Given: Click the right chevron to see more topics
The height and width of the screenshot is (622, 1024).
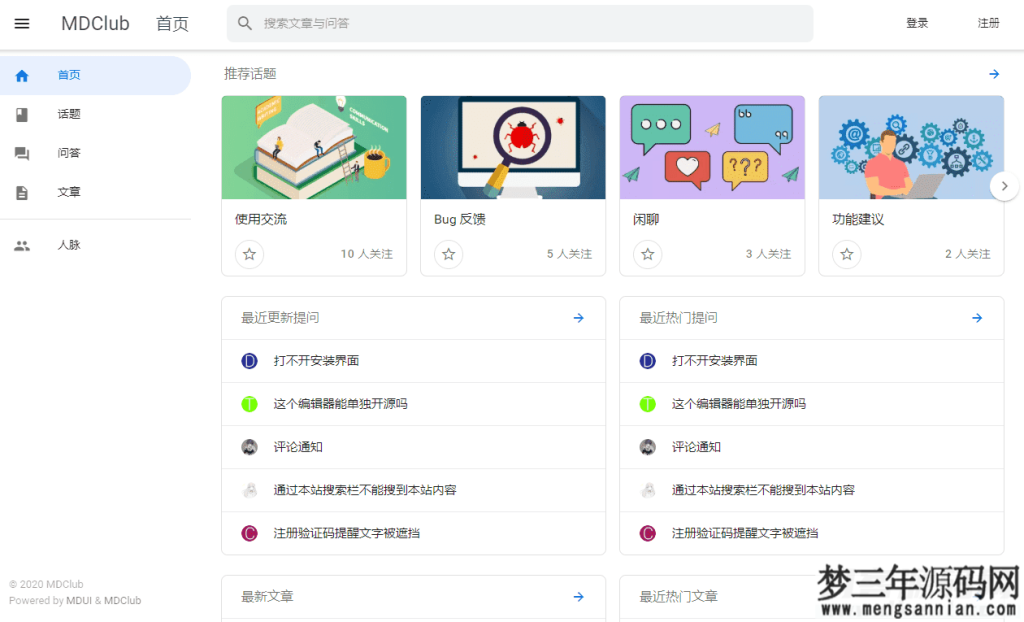Looking at the screenshot, I should click(x=1004, y=185).
